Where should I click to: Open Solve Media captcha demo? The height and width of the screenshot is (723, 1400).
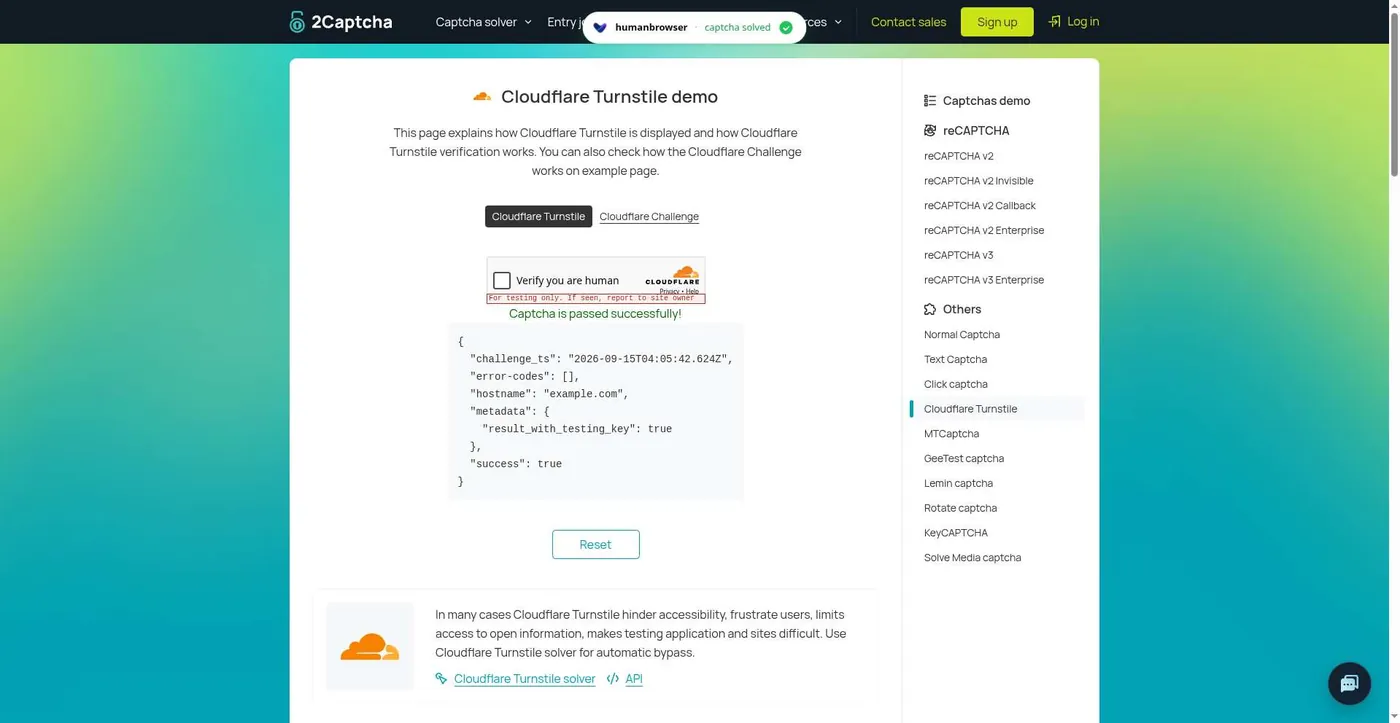tap(972, 558)
